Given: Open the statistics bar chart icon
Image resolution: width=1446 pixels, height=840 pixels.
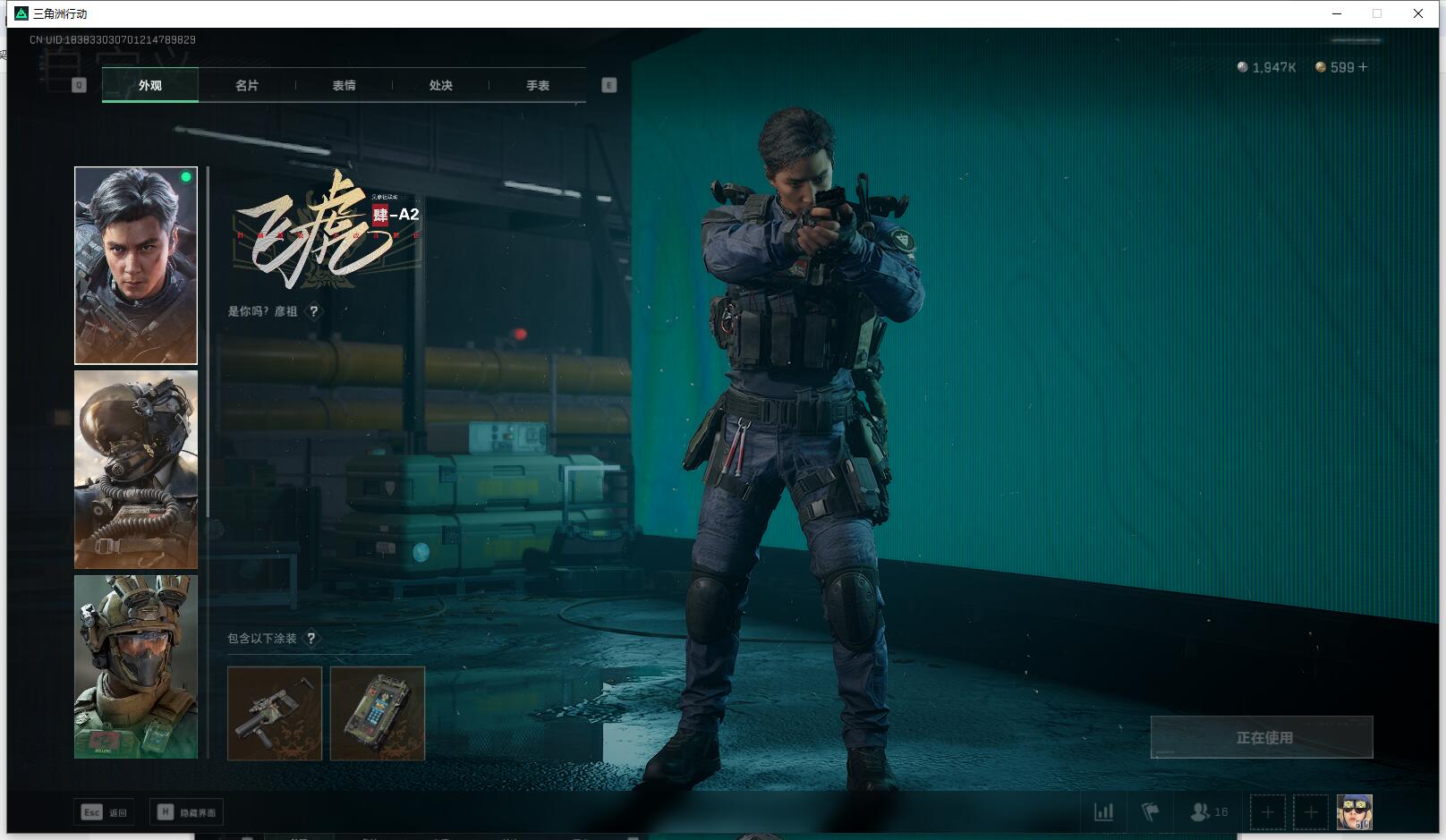Looking at the screenshot, I should coord(1104,812).
